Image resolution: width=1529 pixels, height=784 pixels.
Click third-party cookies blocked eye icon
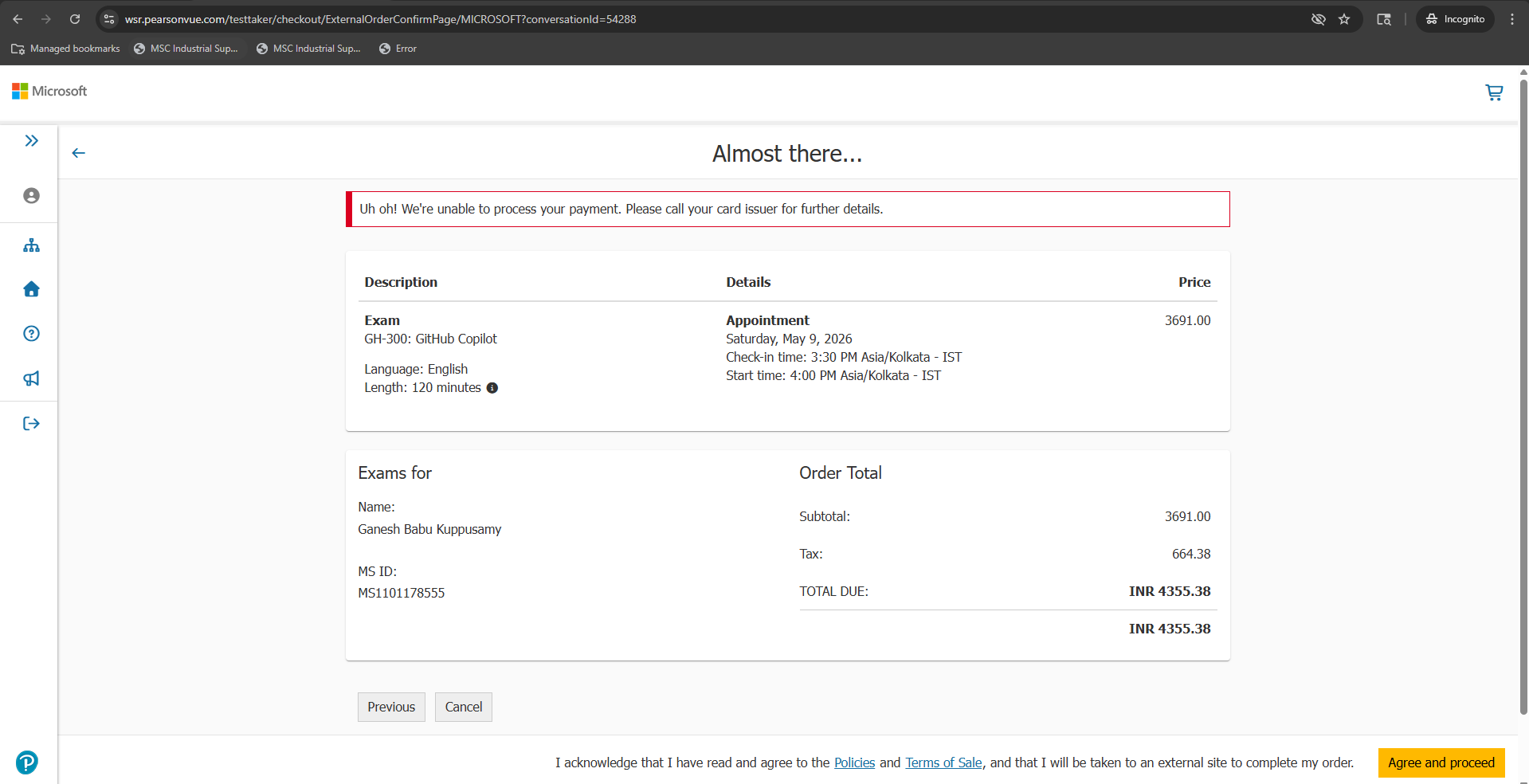tap(1319, 19)
